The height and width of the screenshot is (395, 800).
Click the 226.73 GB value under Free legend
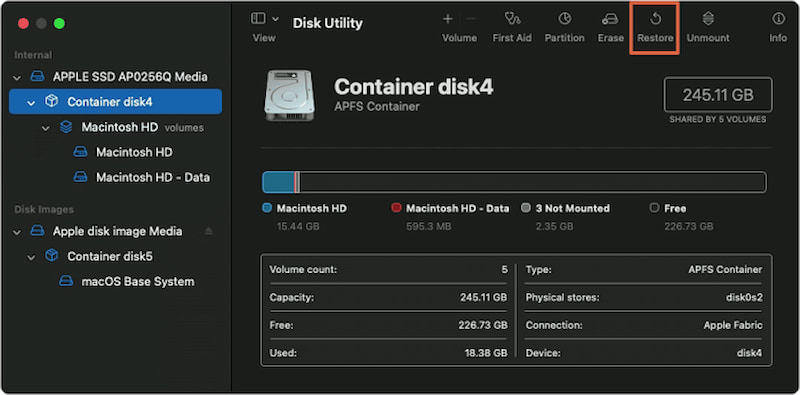pyautogui.click(x=689, y=226)
